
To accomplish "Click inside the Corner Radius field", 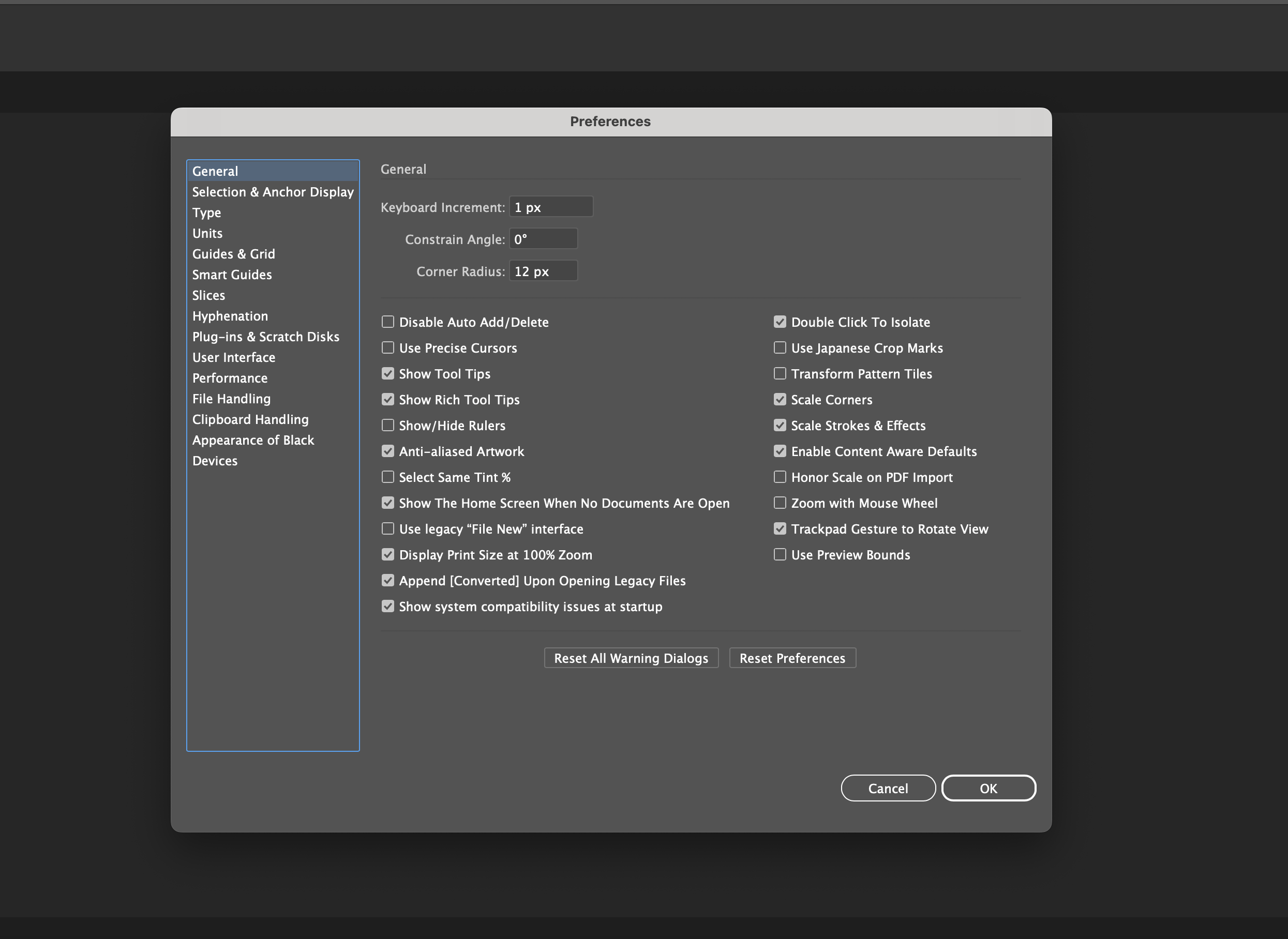I will [x=543, y=271].
